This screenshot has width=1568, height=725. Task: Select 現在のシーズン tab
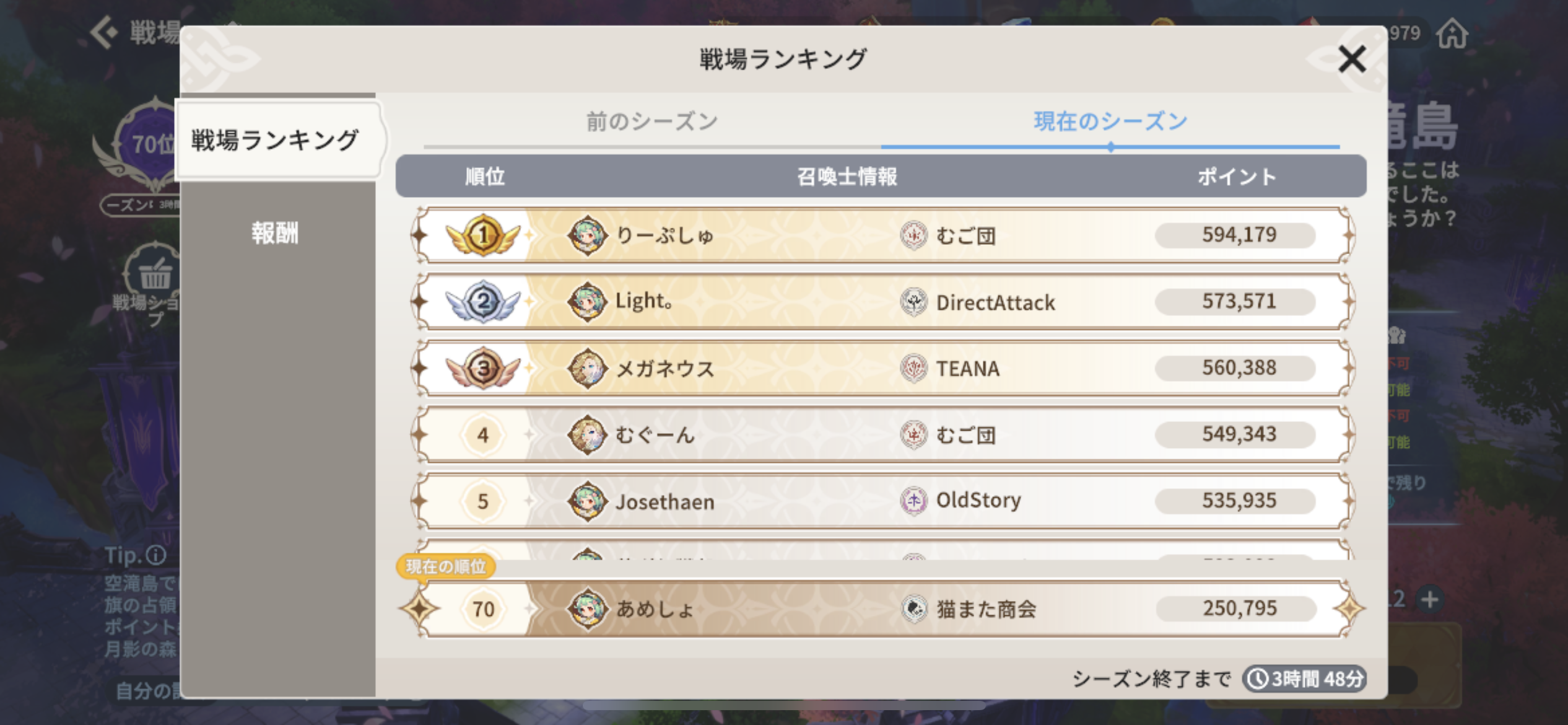pyautogui.click(x=1110, y=122)
